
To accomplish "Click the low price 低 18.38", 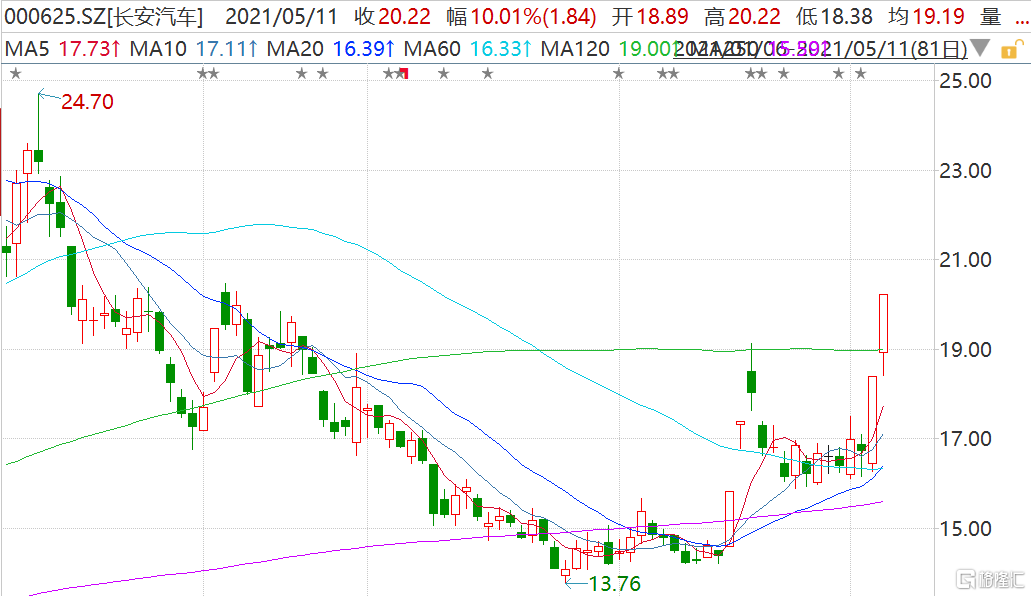I will [834, 16].
